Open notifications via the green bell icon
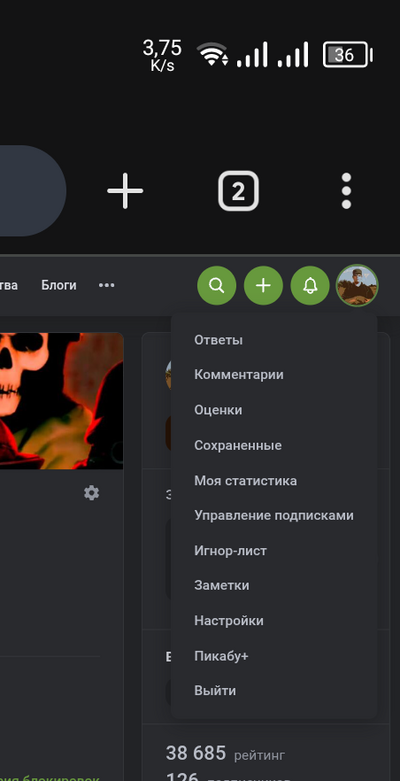This screenshot has width=400, height=781. [x=310, y=285]
